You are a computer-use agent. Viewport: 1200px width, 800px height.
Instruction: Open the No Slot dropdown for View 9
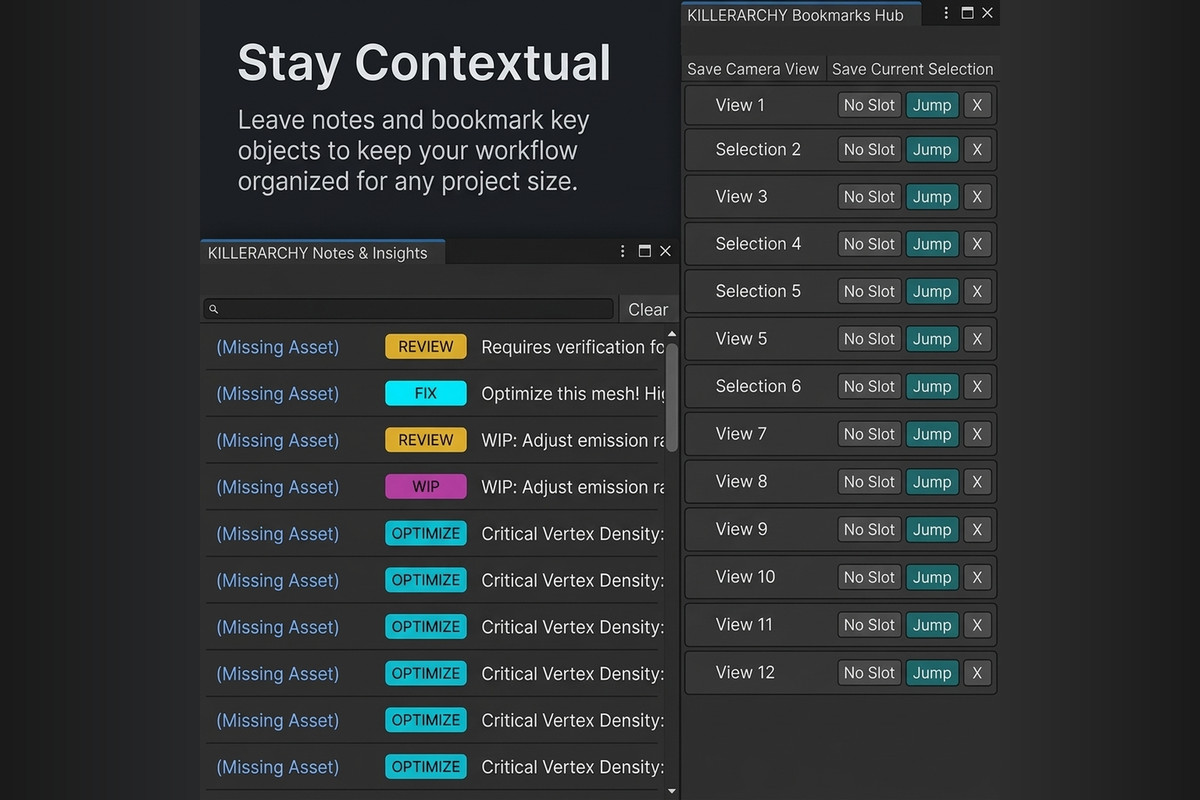click(x=869, y=529)
